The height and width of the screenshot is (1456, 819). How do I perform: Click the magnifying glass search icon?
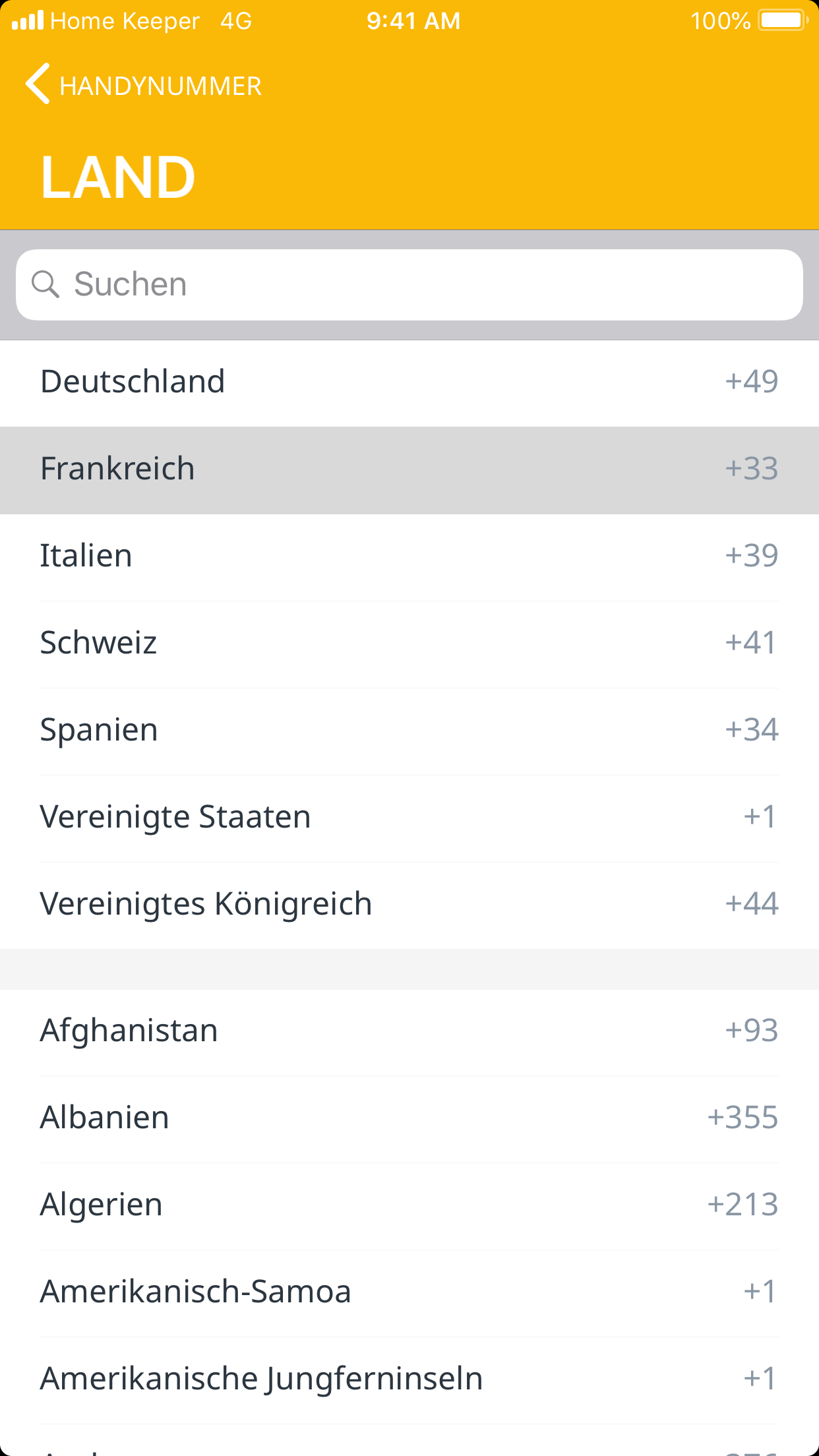coord(45,284)
